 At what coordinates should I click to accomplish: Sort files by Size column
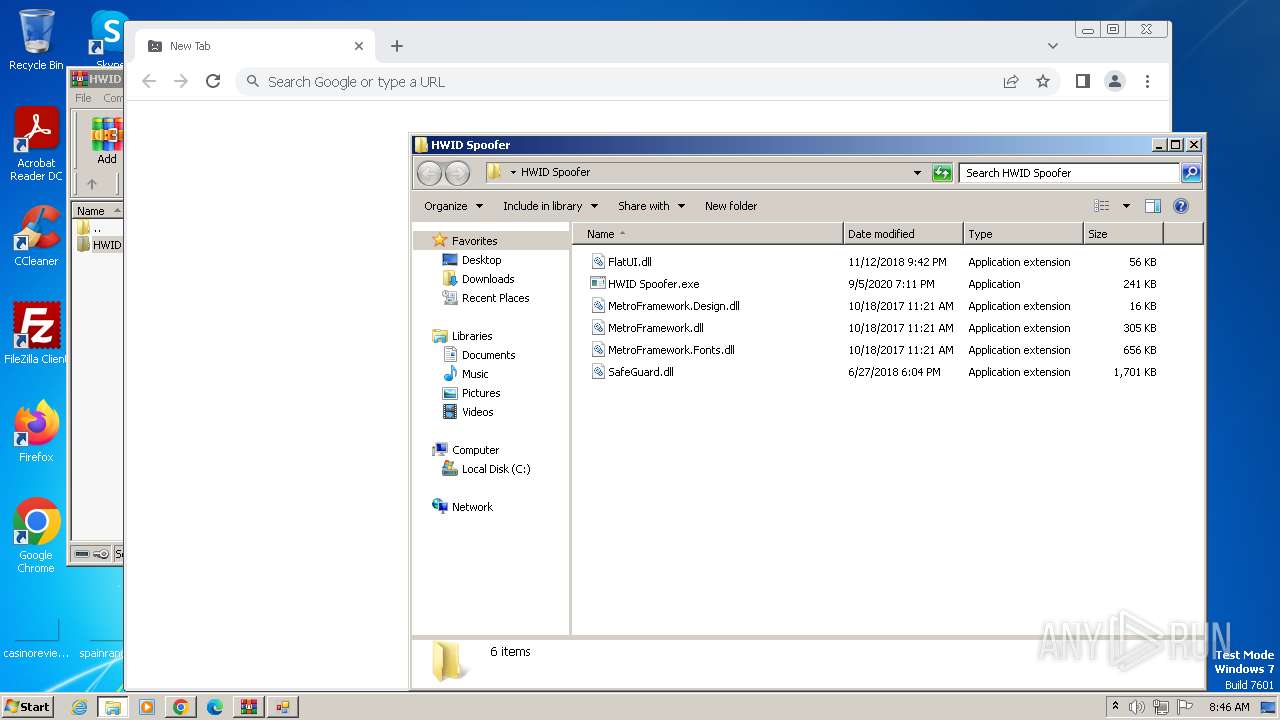pyautogui.click(x=1123, y=234)
